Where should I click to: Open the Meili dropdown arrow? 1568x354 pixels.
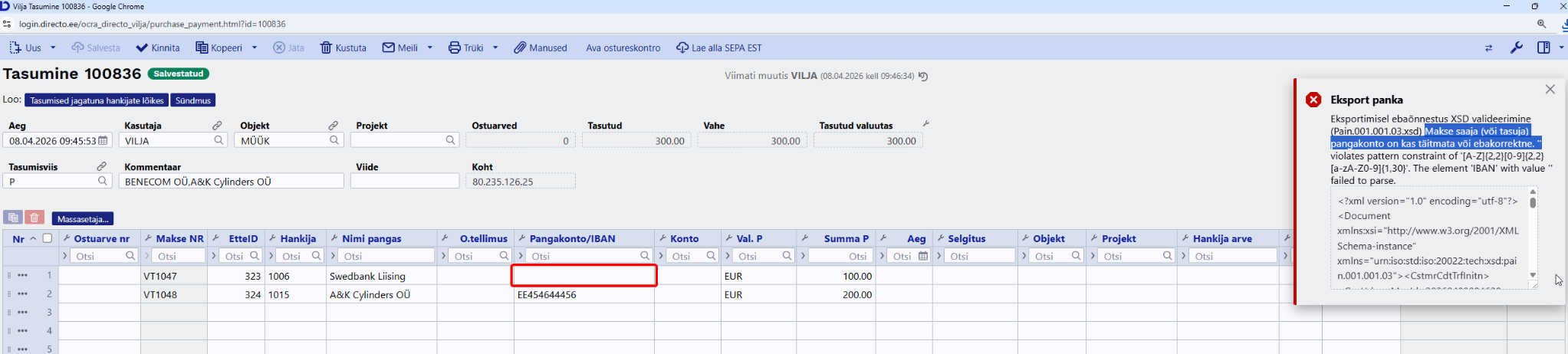[430, 48]
